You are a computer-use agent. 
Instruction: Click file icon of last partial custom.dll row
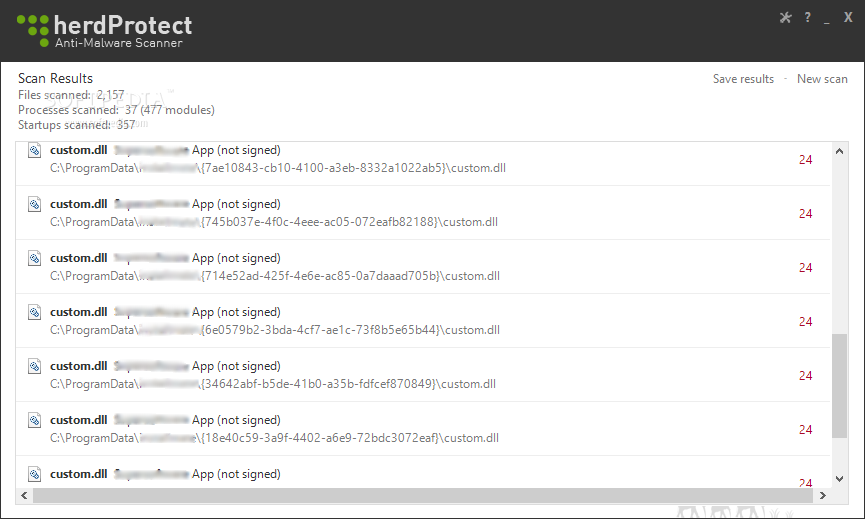click(x=35, y=474)
